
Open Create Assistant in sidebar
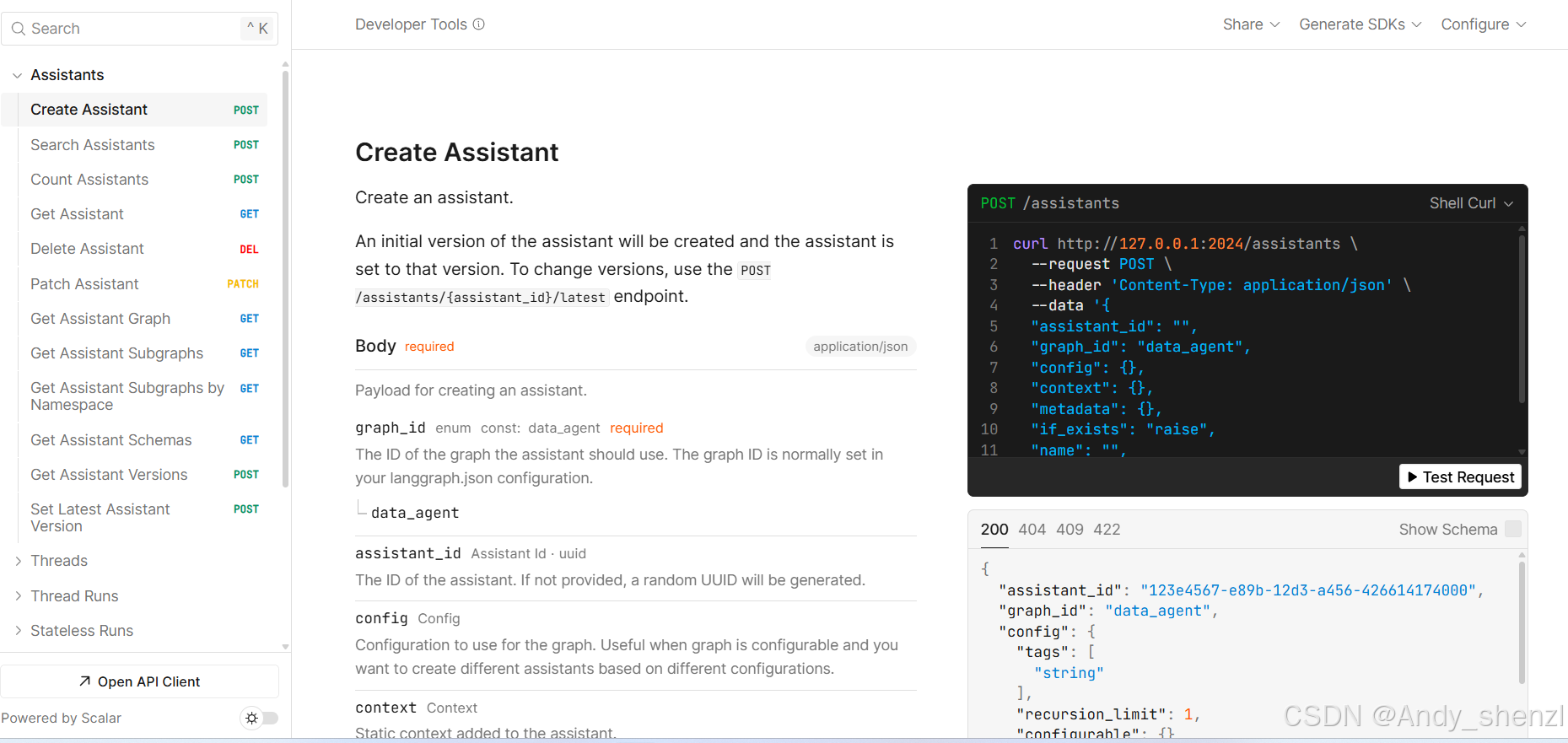click(x=135, y=110)
